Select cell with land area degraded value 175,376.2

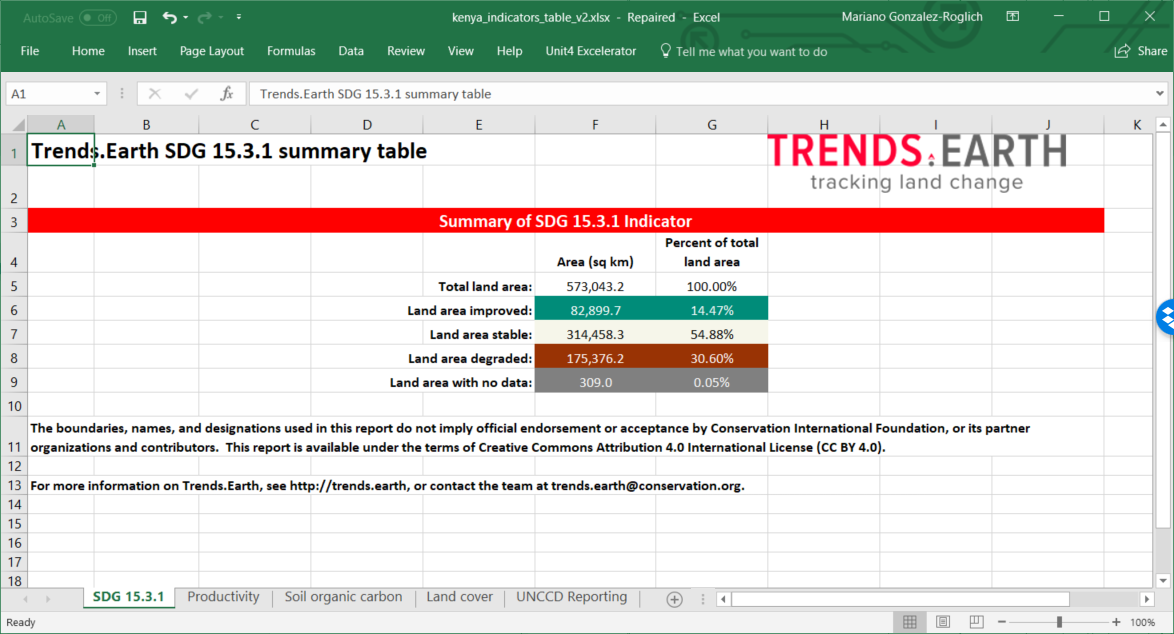595,358
